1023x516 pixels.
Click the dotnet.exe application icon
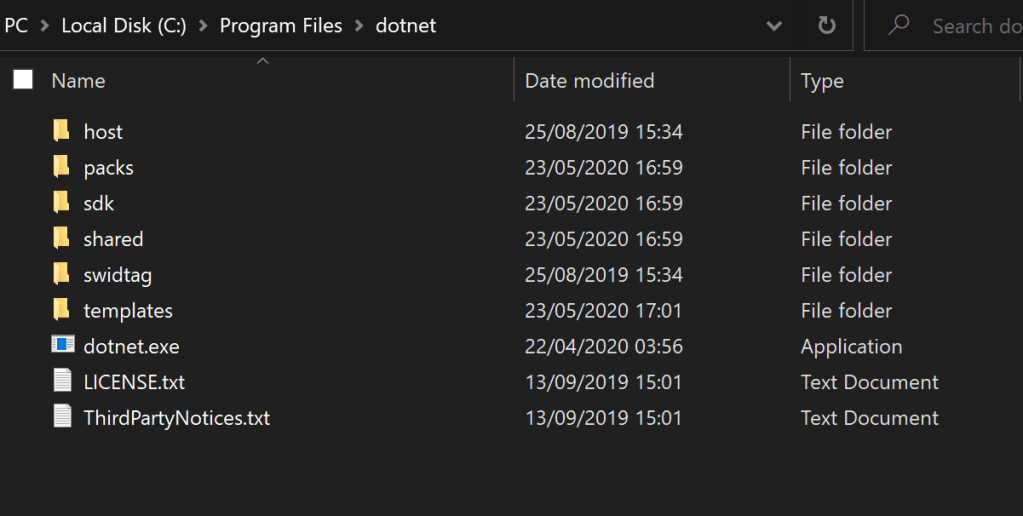point(63,346)
